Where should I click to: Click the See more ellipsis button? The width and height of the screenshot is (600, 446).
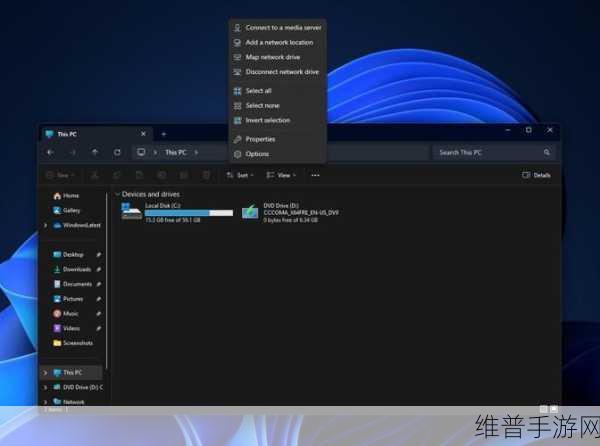coord(315,175)
